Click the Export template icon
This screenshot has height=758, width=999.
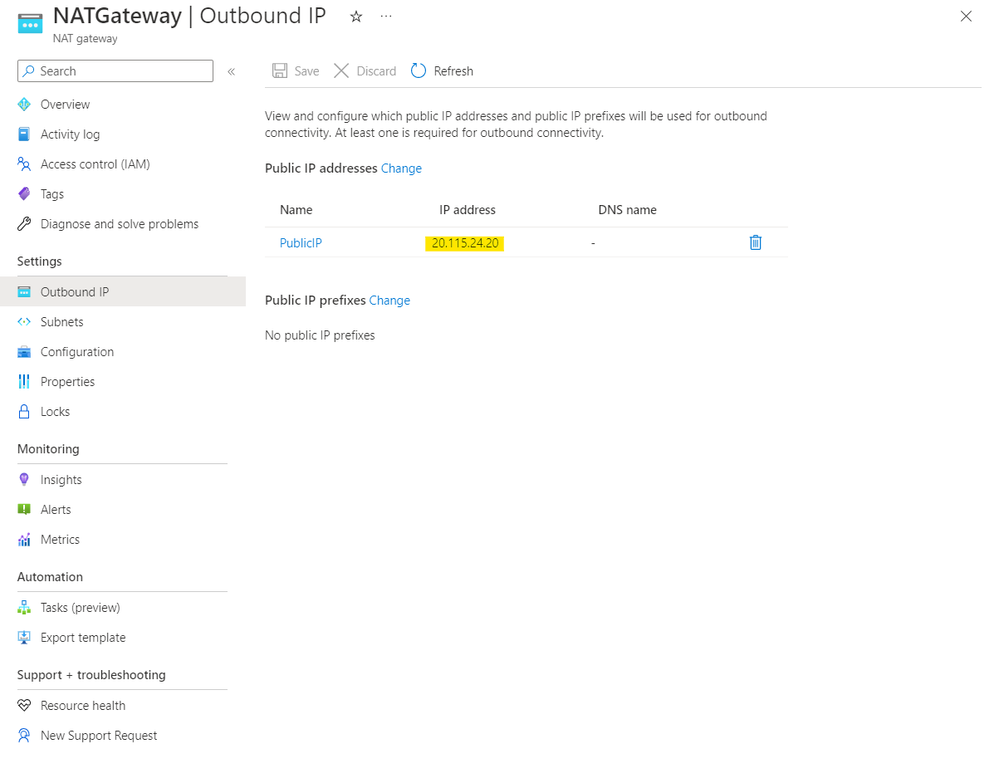(x=24, y=638)
